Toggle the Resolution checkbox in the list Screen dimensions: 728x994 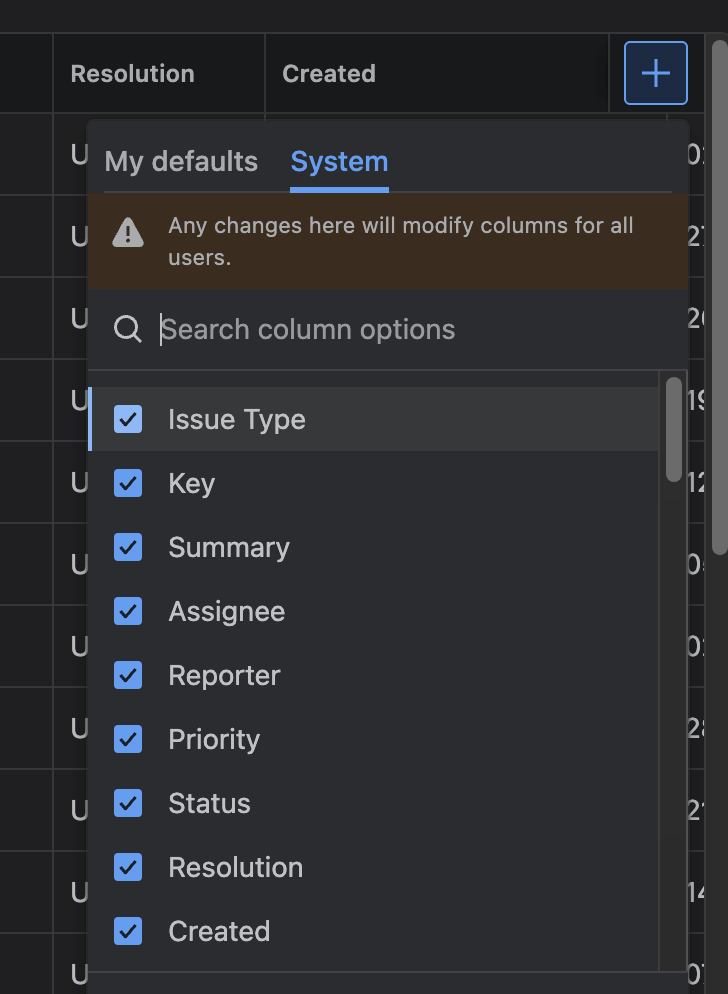(128, 867)
